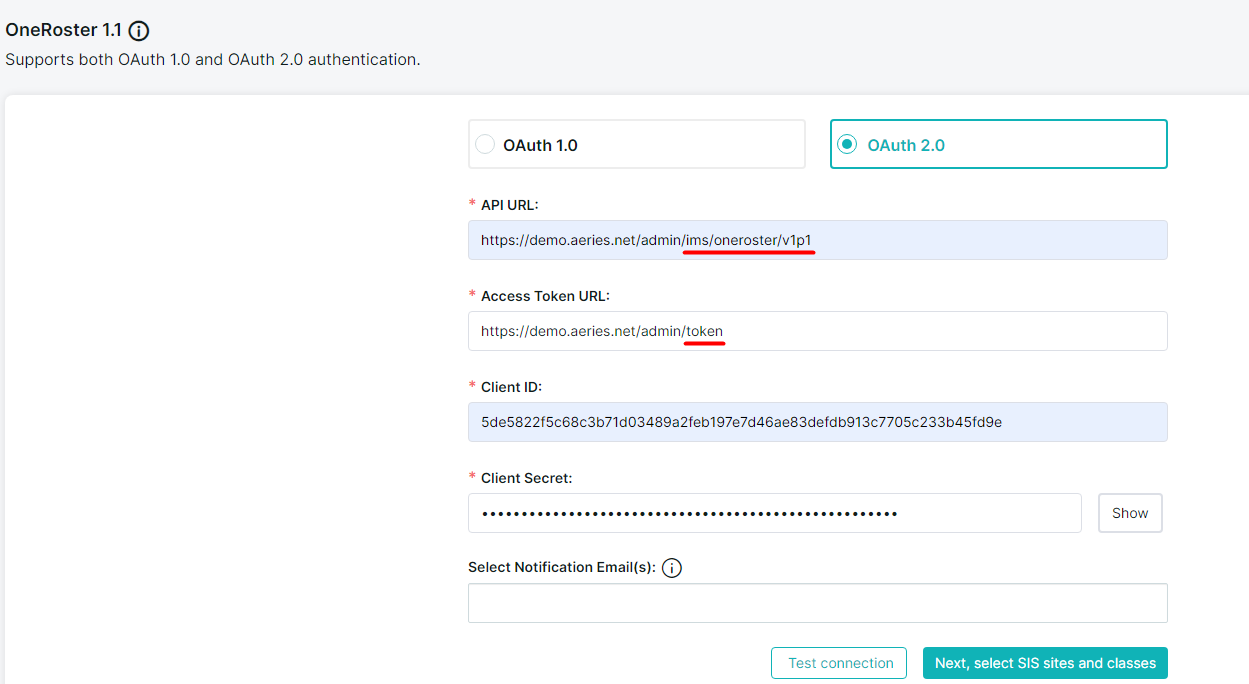Select the OAuth 2.0 radio button
Image resolution: width=1249 pixels, height=684 pixels.
[x=847, y=145]
